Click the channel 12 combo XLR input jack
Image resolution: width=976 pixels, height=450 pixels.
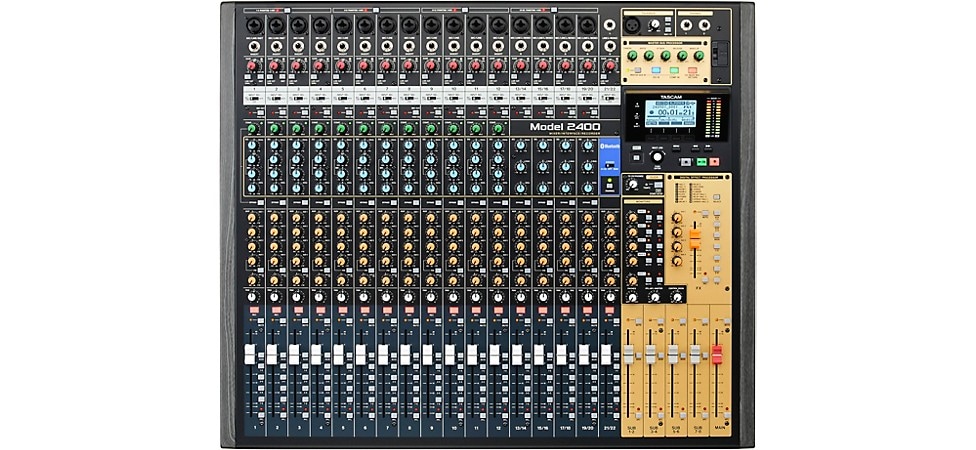(x=498, y=26)
